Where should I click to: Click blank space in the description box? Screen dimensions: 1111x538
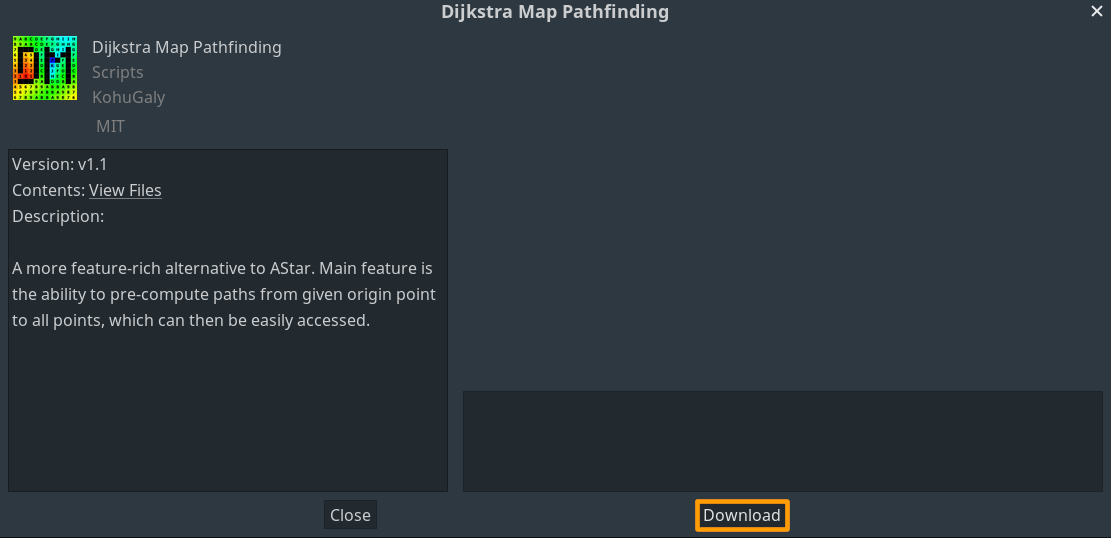pyautogui.click(x=227, y=411)
